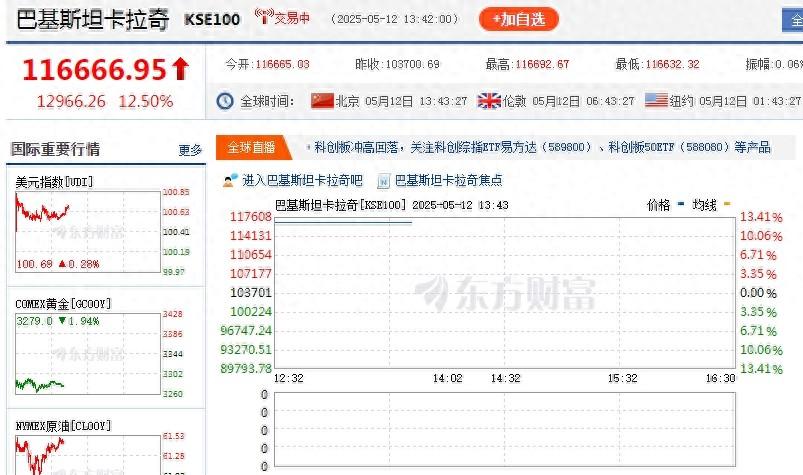The width and height of the screenshot is (803, 475).
Task: Click the 16:30 time axis label
Action: tap(721, 378)
